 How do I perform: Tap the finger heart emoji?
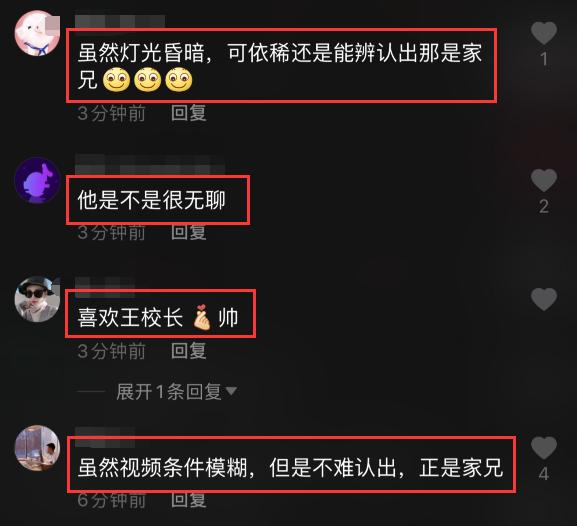coord(202,317)
